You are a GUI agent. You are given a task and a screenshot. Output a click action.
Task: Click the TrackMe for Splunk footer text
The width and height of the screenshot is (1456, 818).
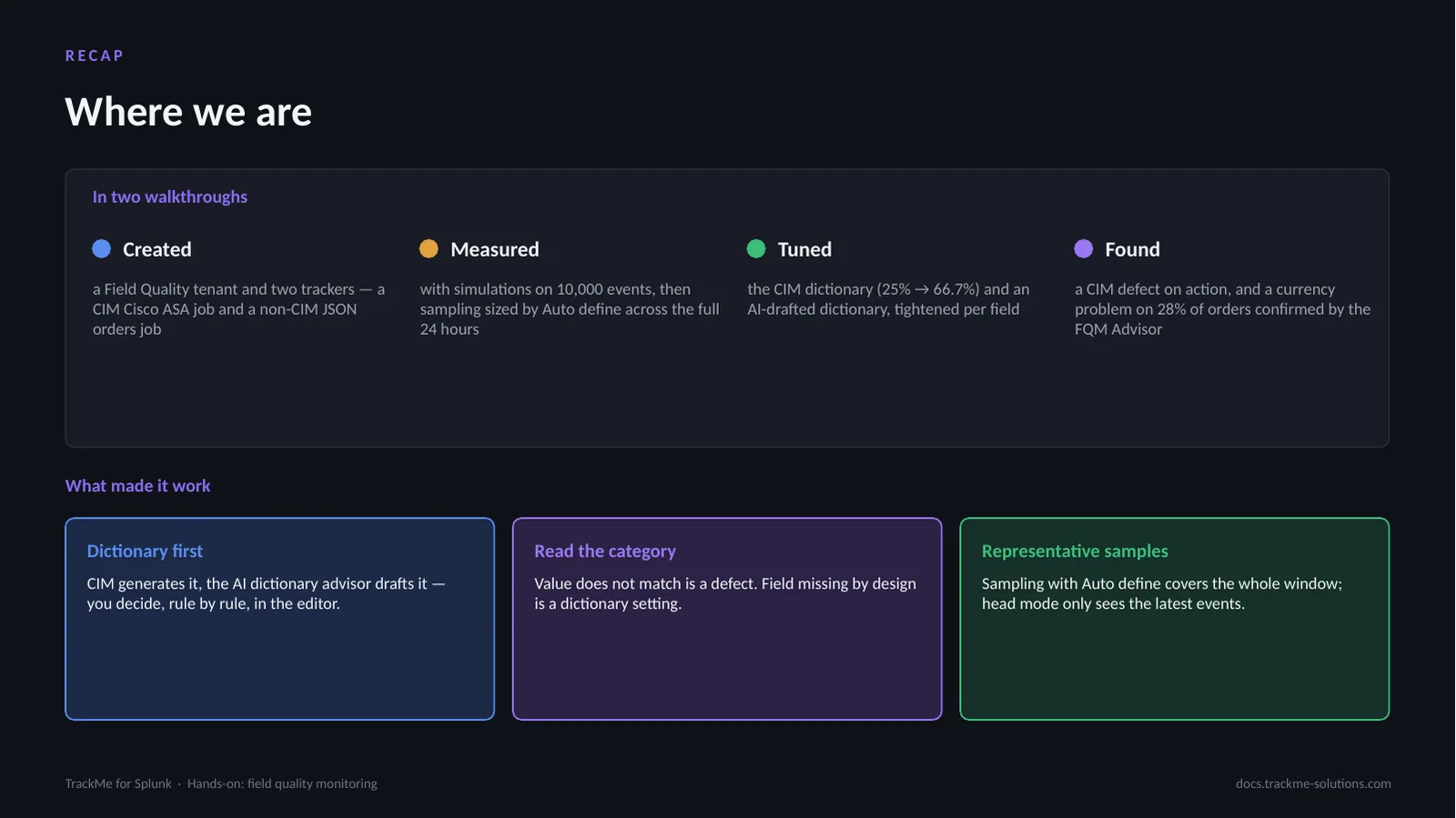tap(118, 783)
